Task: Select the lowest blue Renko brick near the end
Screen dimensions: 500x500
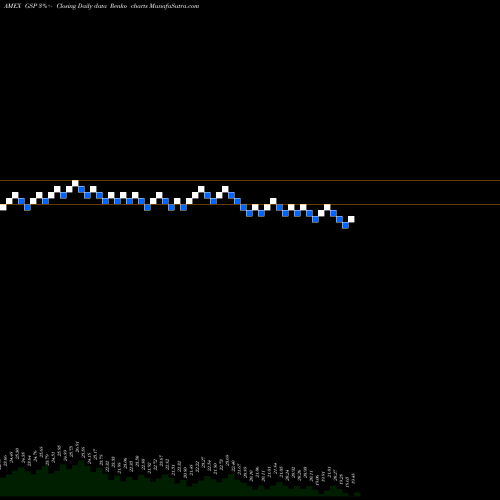Action: click(x=345, y=225)
